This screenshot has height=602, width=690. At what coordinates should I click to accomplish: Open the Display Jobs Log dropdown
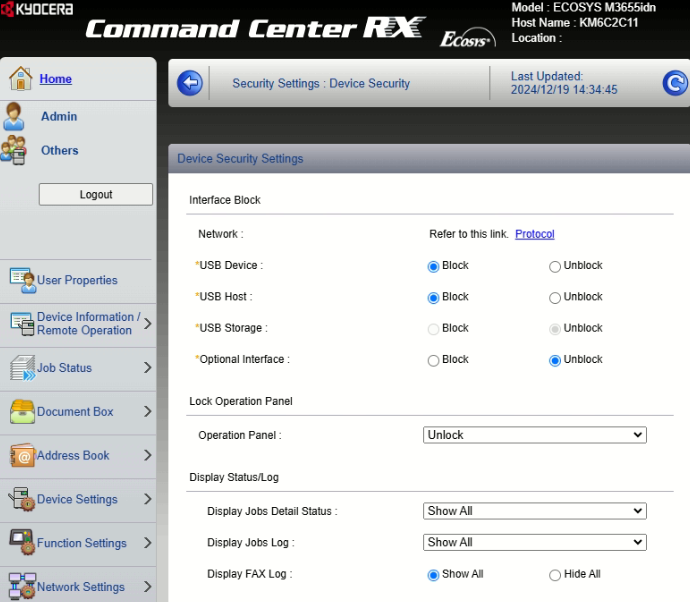[535, 542]
